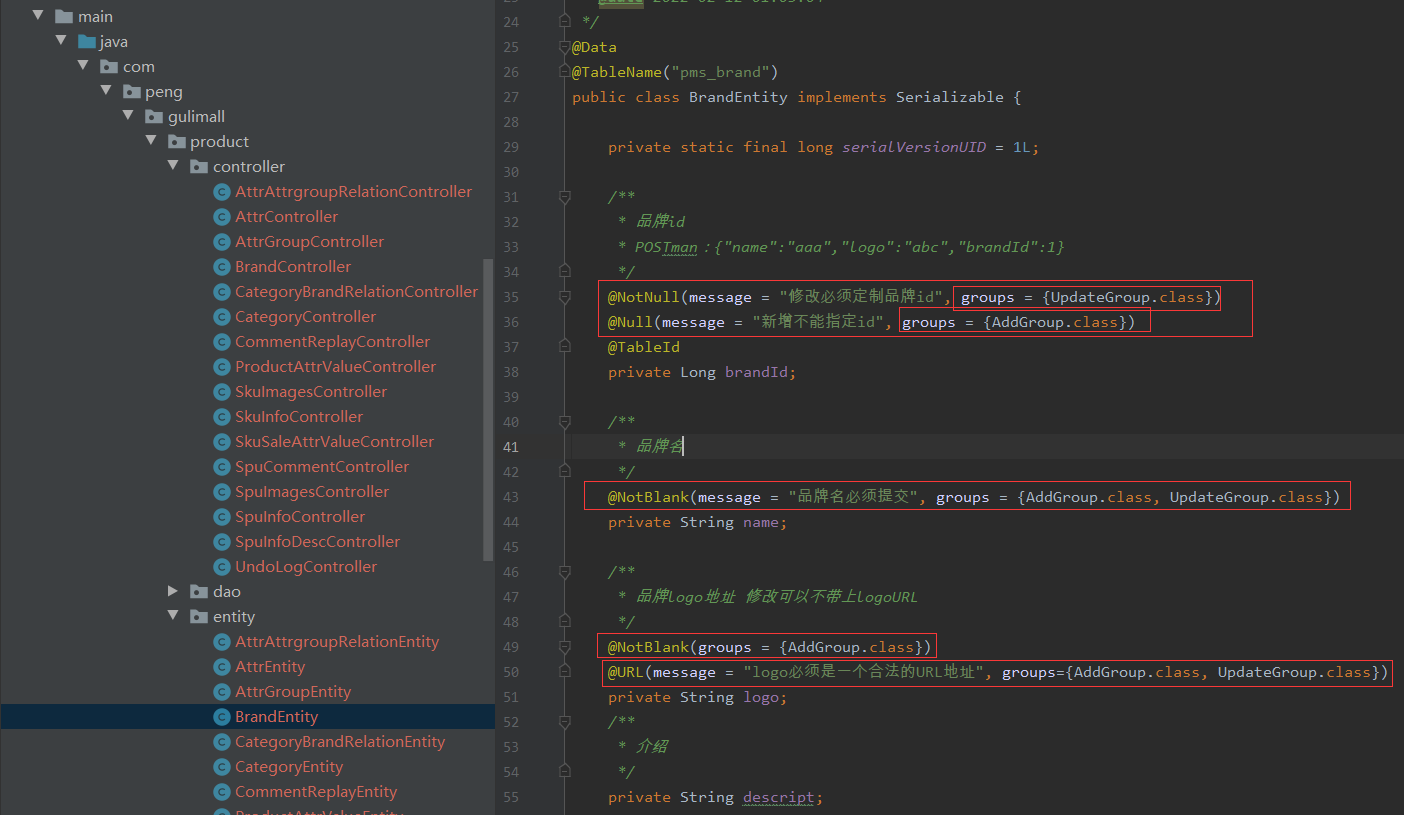Click the 'private String logo;' line
This screenshot has width=1404, height=815.
(x=698, y=697)
